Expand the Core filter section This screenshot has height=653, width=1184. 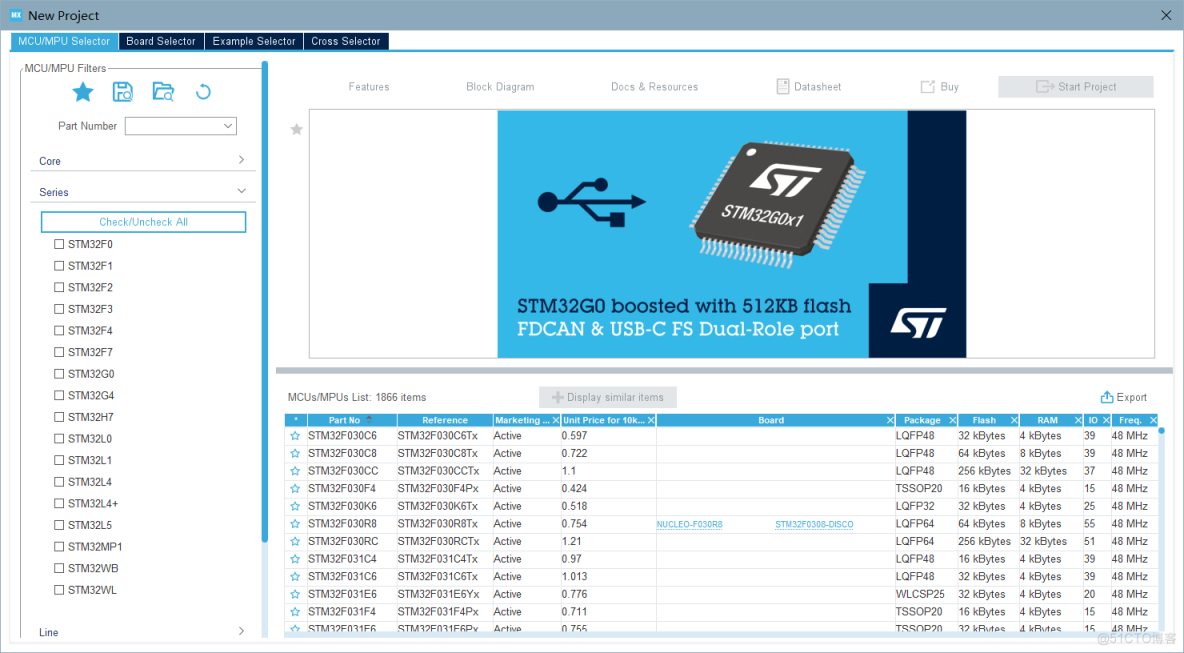point(241,159)
